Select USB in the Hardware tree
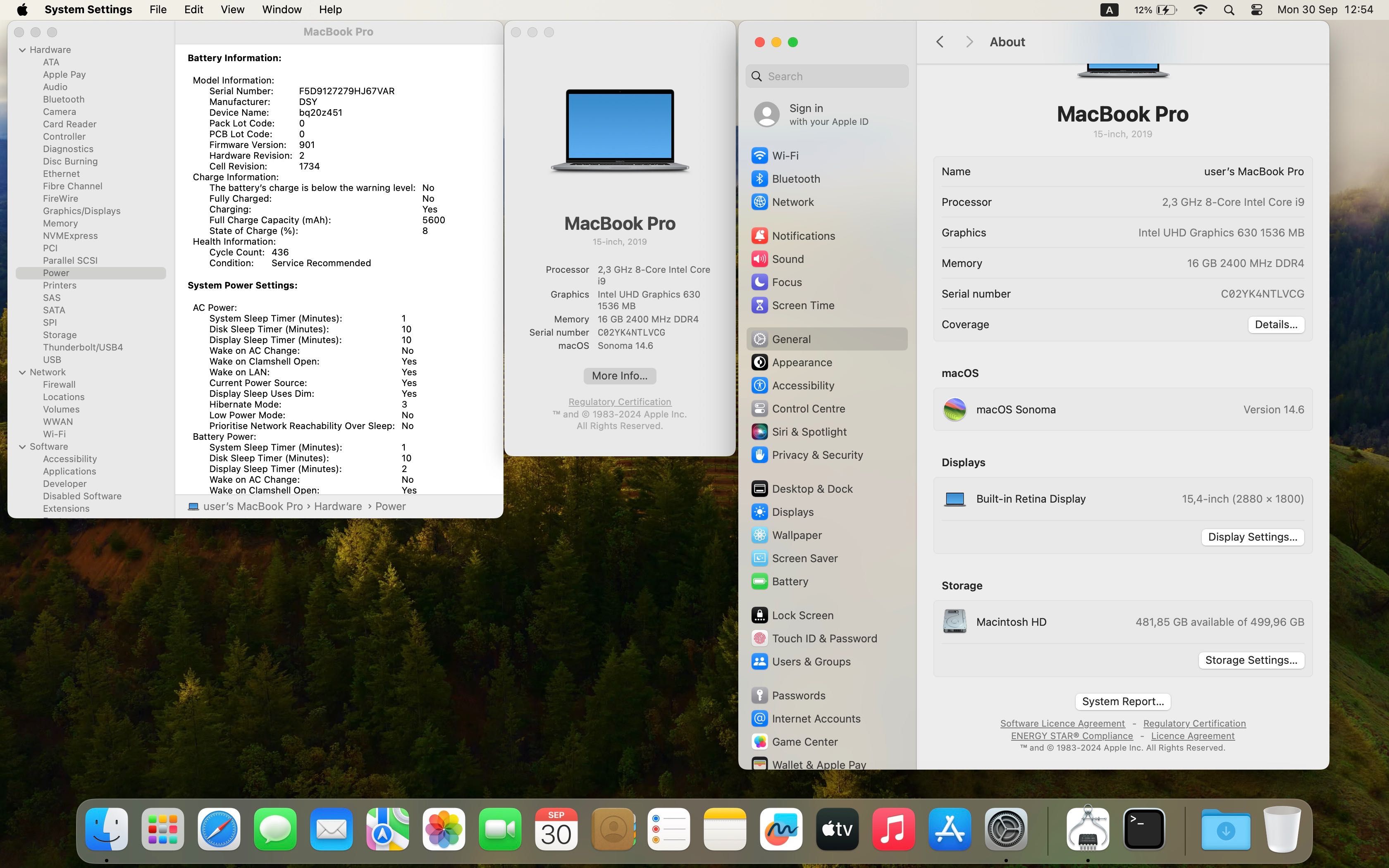The width and height of the screenshot is (1389, 868). pos(52,359)
